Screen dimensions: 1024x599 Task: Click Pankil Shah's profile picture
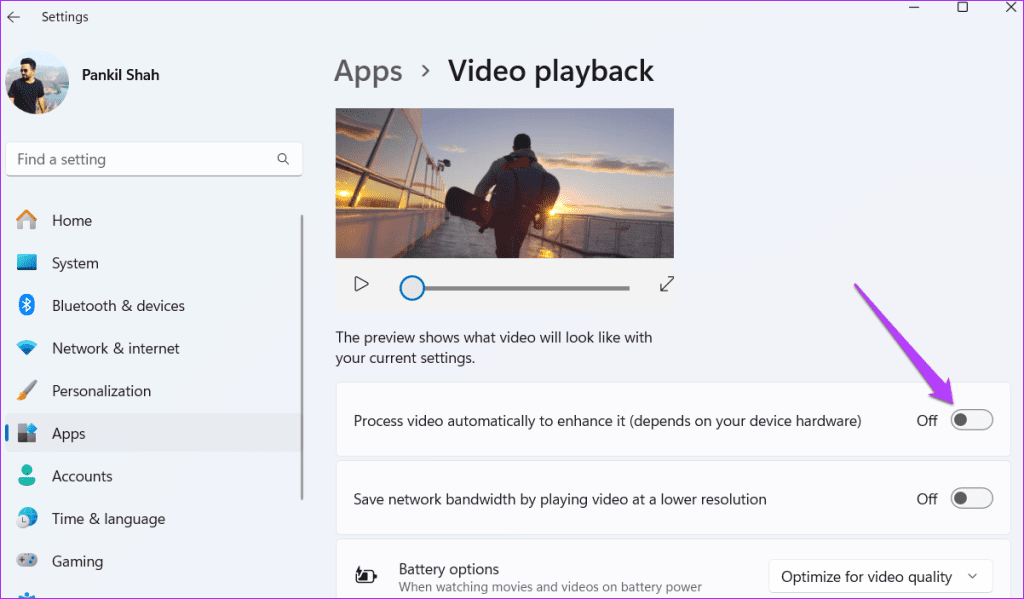coord(37,82)
